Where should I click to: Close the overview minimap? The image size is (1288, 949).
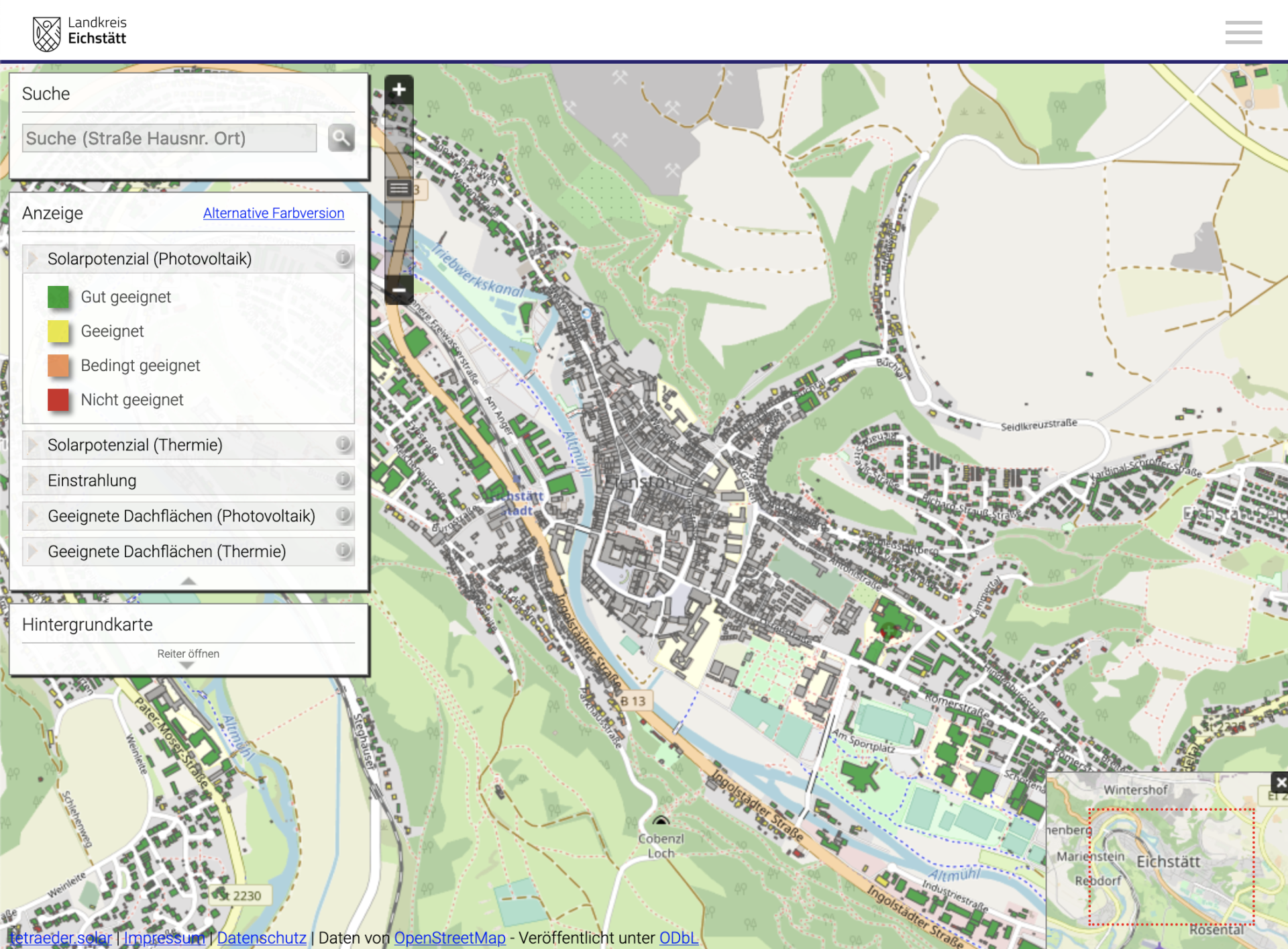1280,782
